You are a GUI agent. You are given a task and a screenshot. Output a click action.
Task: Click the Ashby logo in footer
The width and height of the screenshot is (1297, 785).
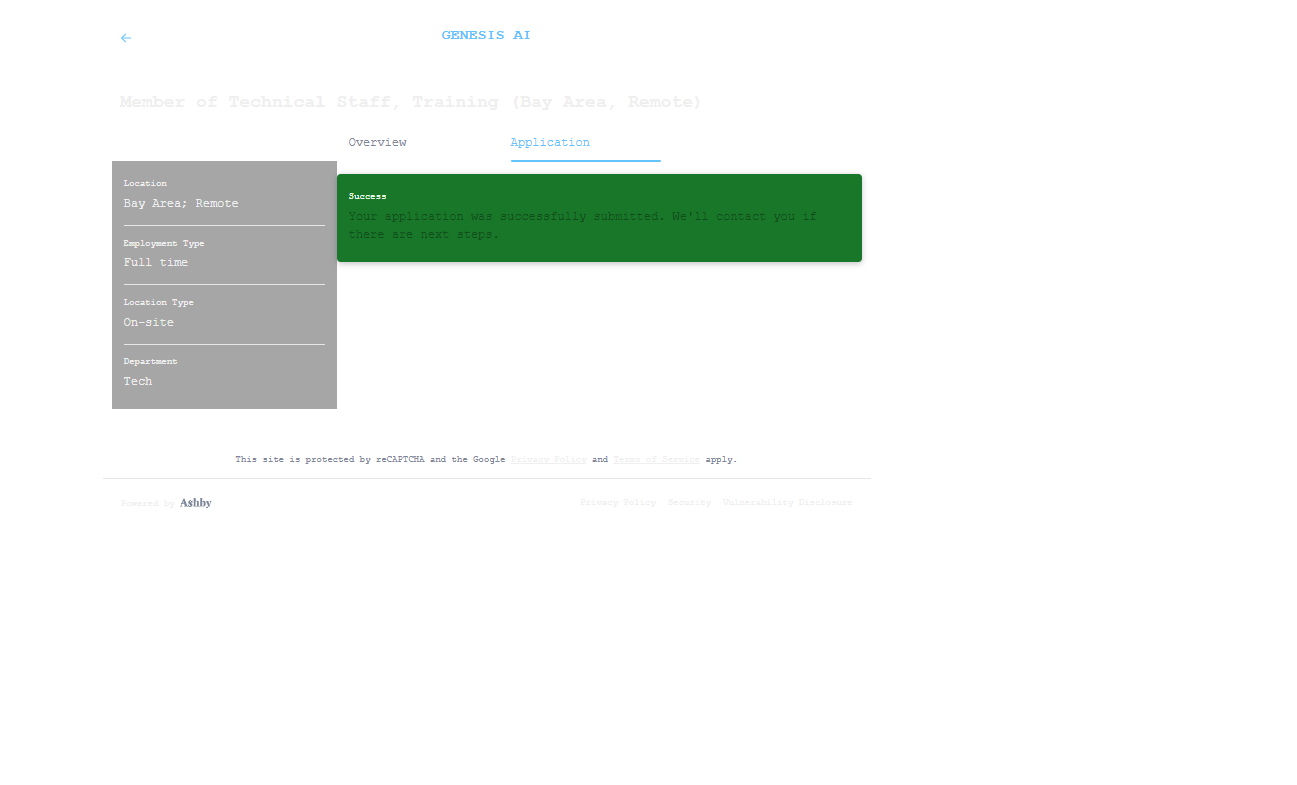tap(196, 503)
